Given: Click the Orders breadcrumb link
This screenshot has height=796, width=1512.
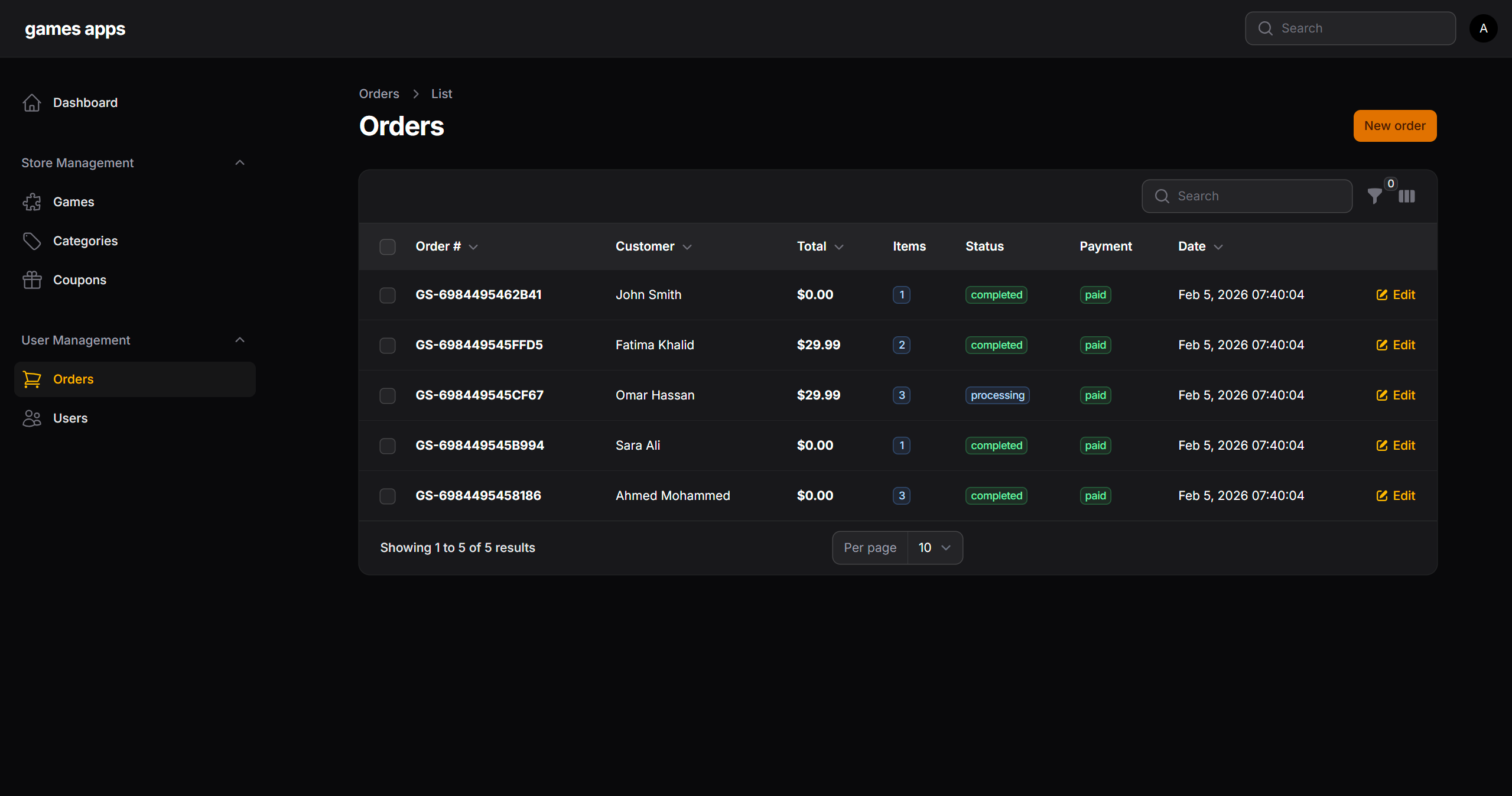Looking at the screenshot, I should pos(379,94).
